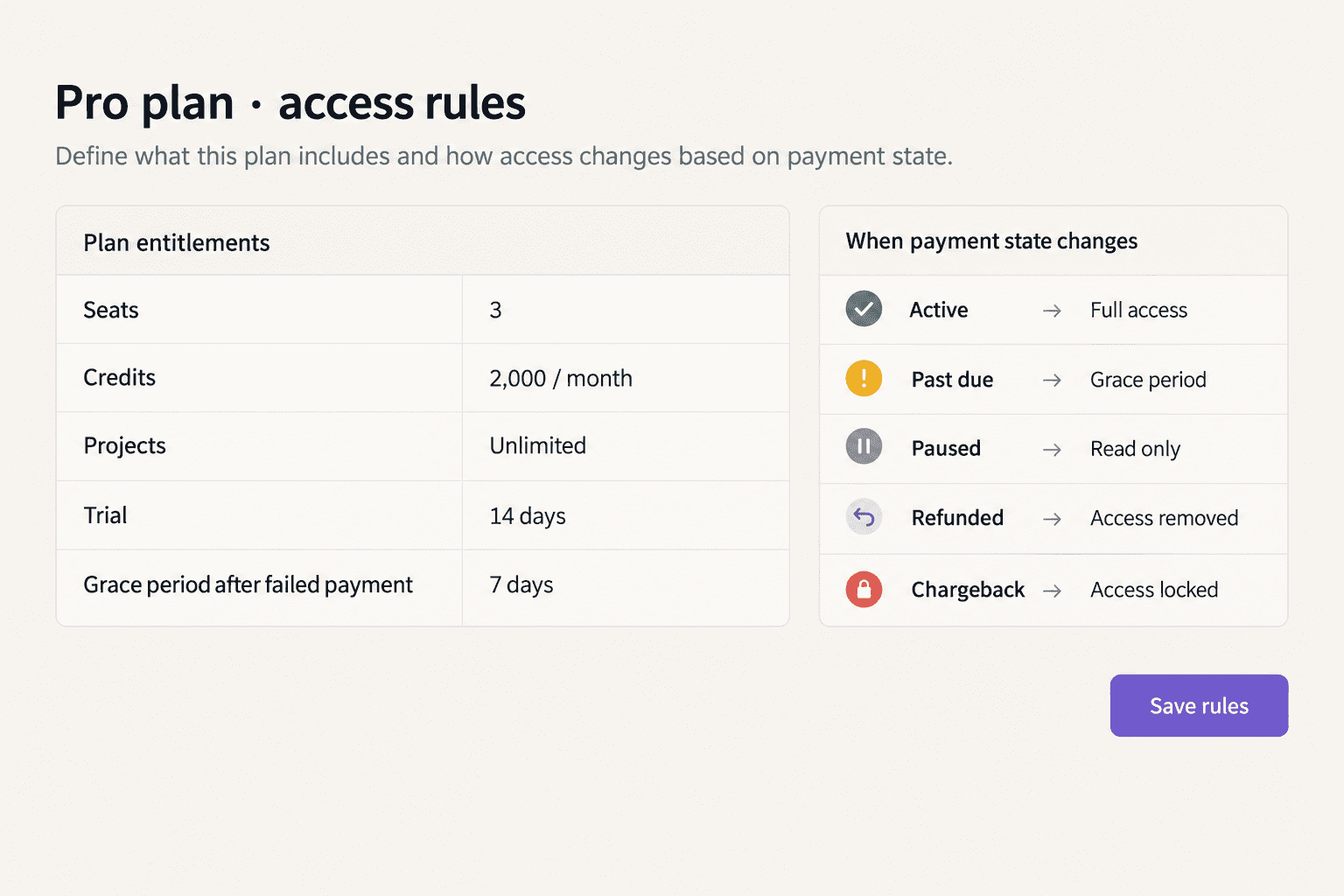Select the Full access outcome

click(x=1138, y=310)
